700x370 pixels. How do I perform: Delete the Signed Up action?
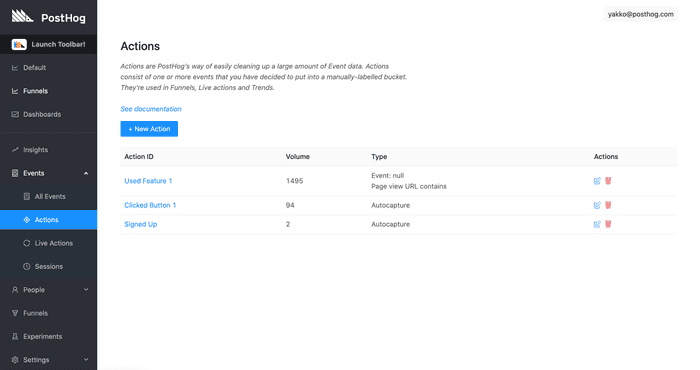(608, 224)
